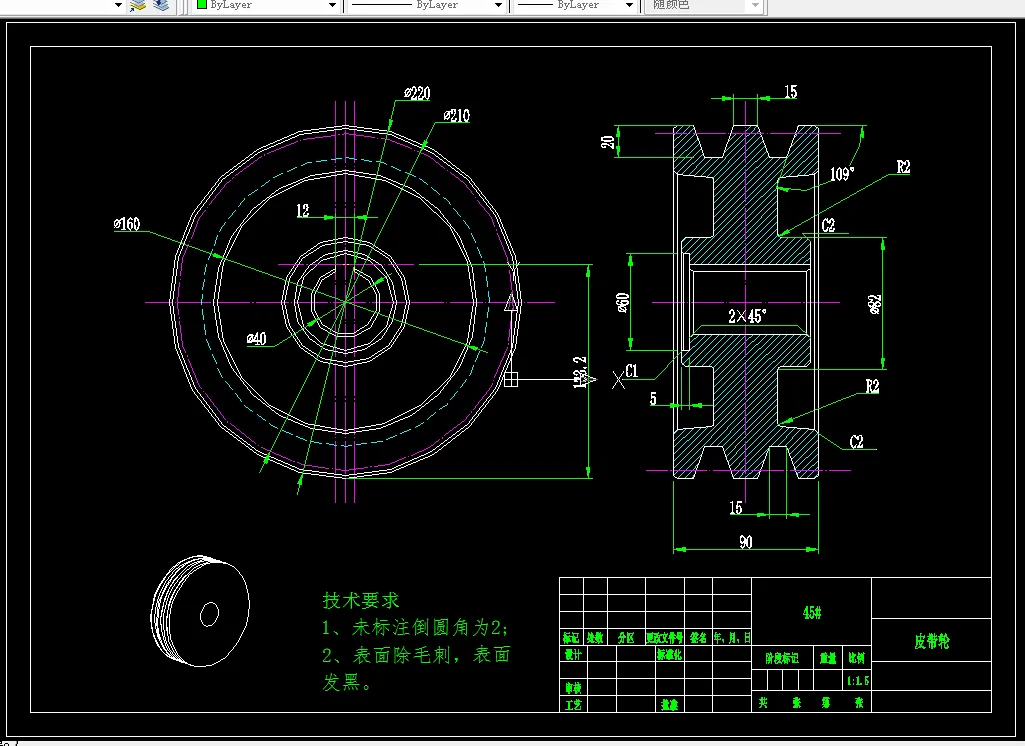The width and height of the screenshot is (1025, 746).
Task: Click the 皮带轮 title block cell
Action: tap(932, 641)
